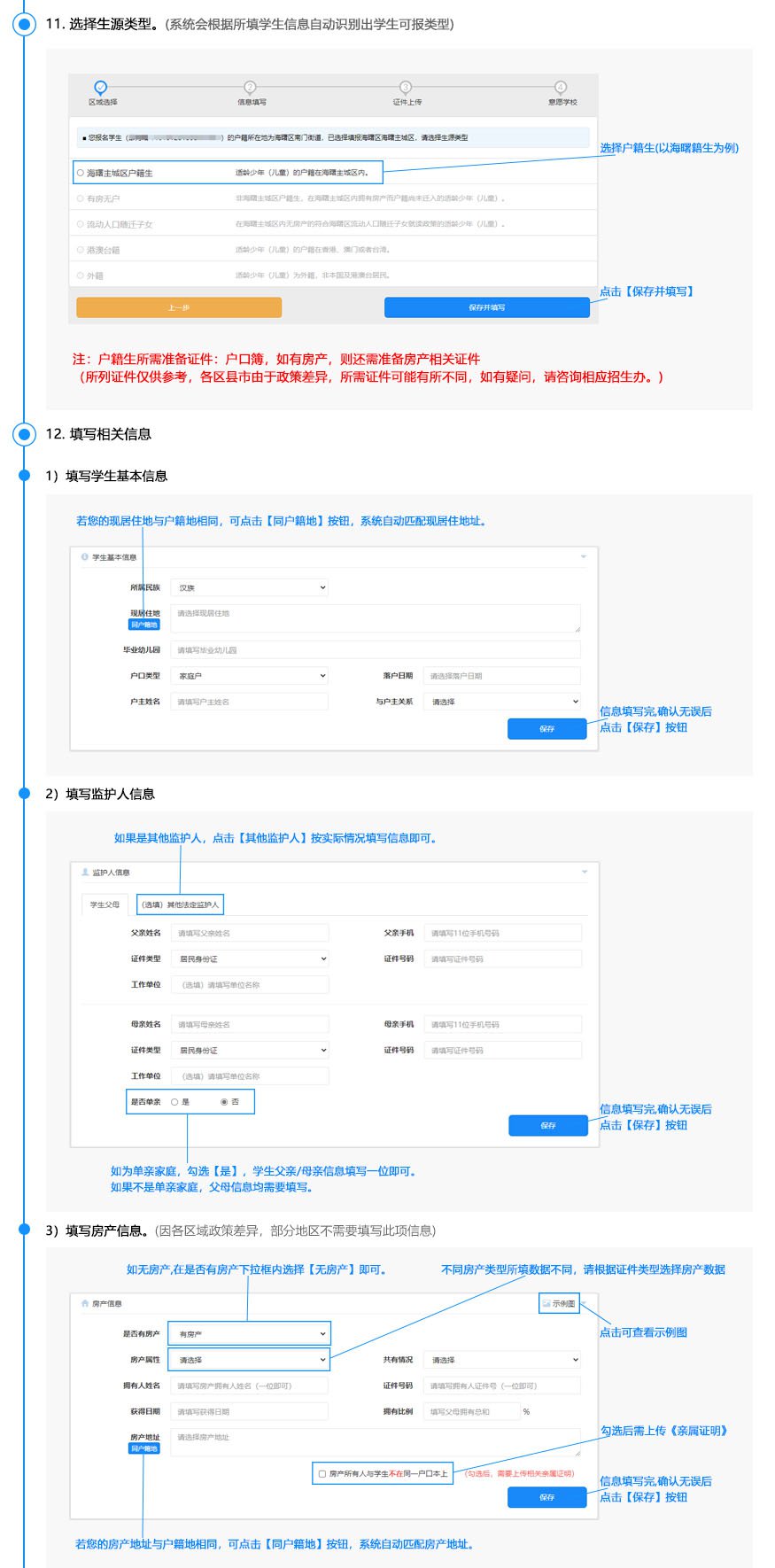The width and height of the screenshot is (775, 1568).
Task: Open the 是否有房产 dropdown
Action: click(x=251, y=1334)
